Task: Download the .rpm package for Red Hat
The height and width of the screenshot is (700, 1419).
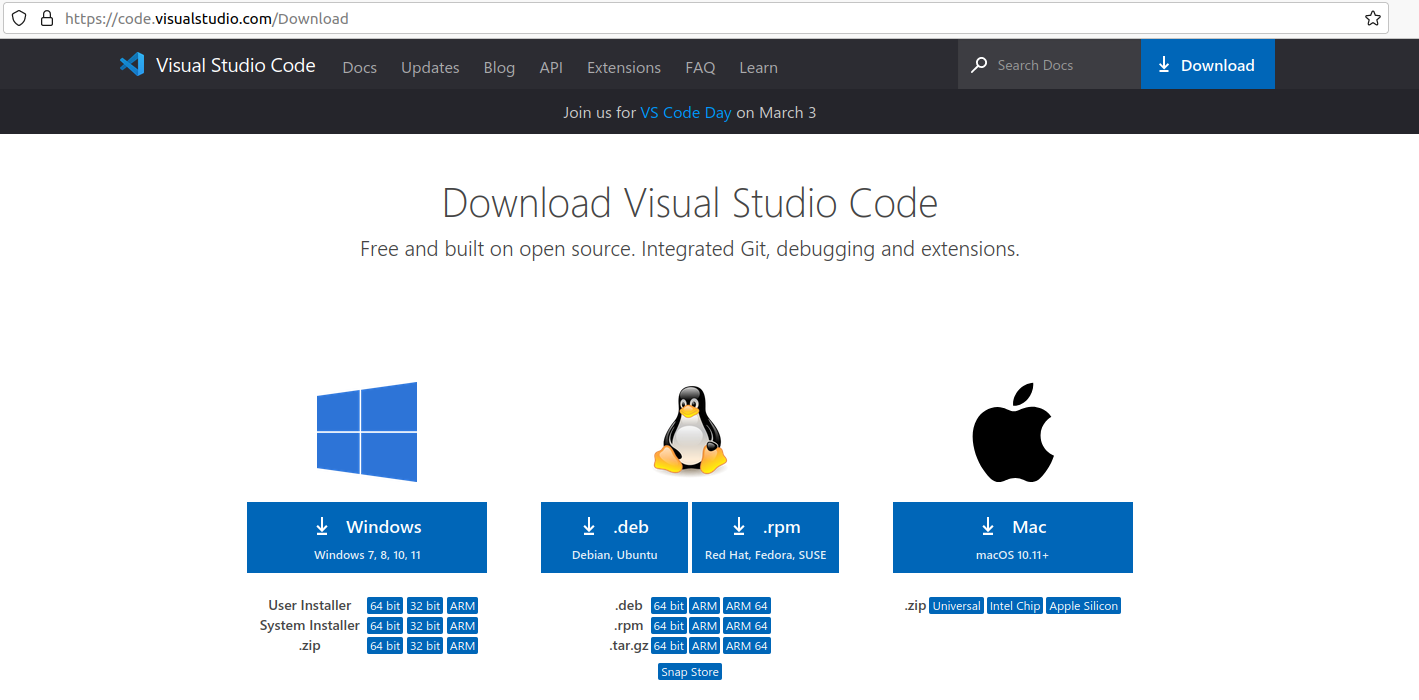Action: (765, 537)
